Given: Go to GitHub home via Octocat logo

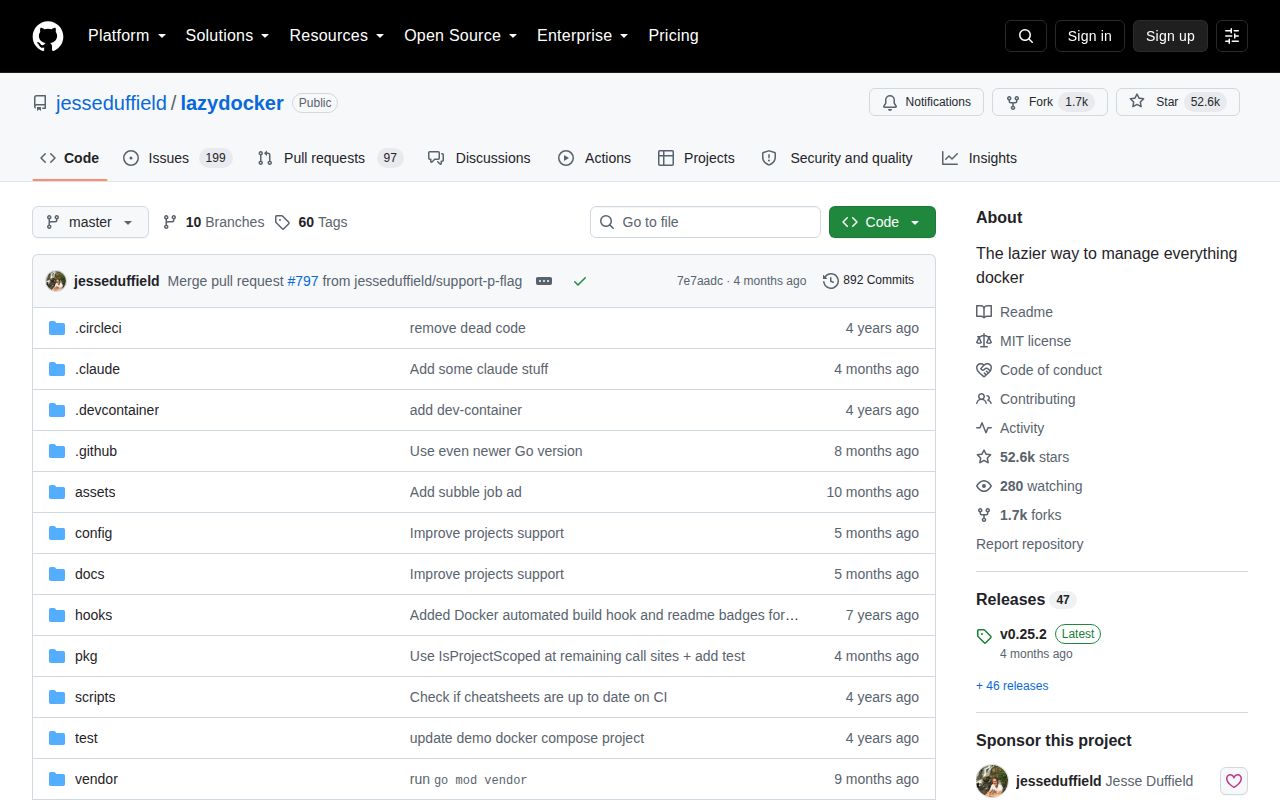Looking at the screenshot, I should click(x=48, y=36).
